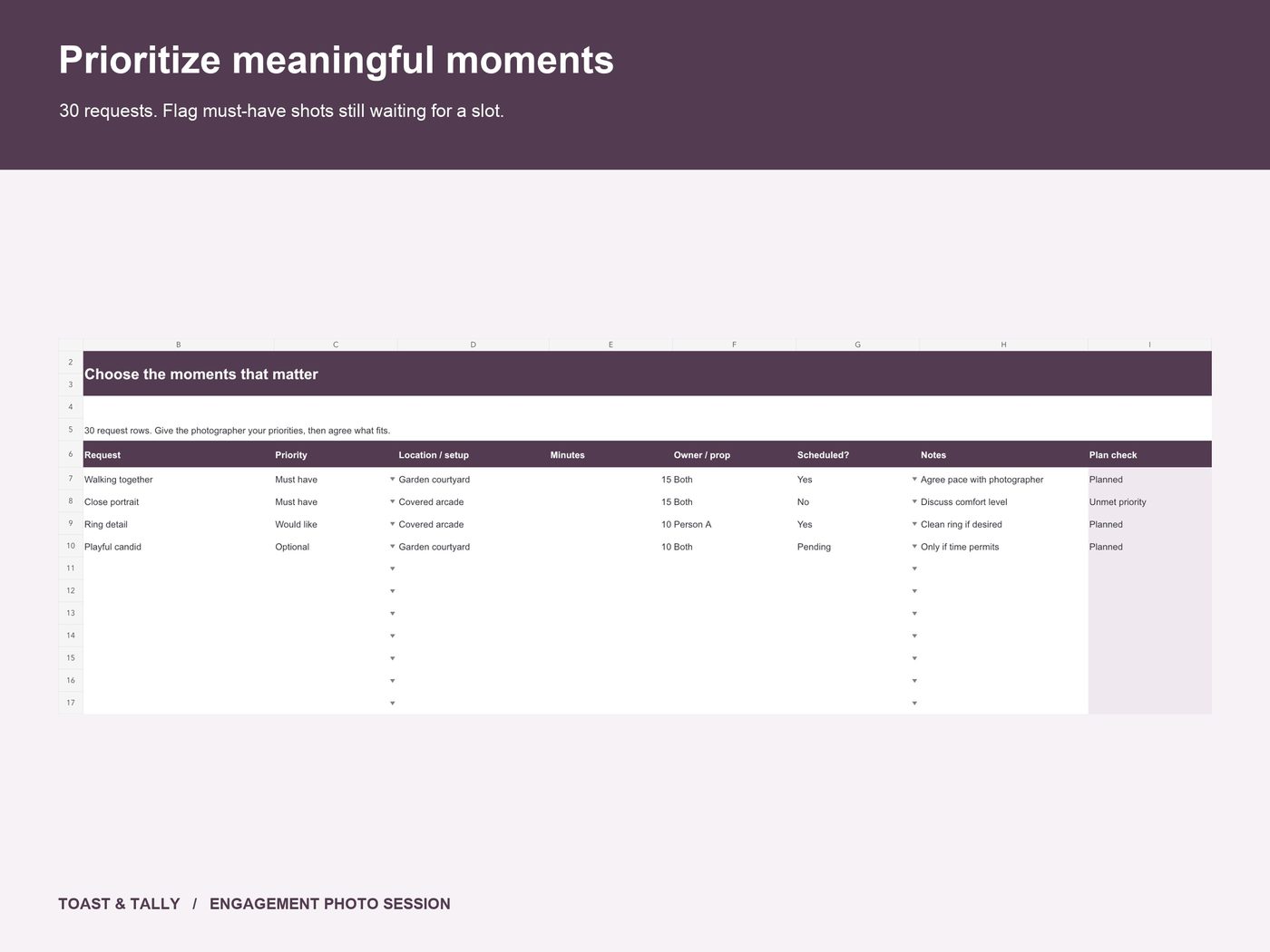Viewport: 1270px width, 952px height.
Task: Open the Priority dropdown for Ring detail
Action: (x=392, y=524)
